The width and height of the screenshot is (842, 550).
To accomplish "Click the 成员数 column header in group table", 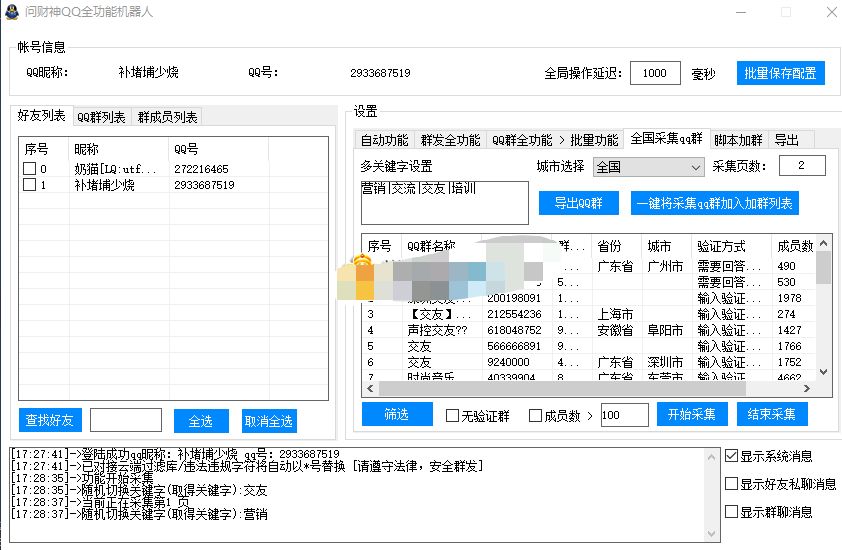I will (795, 246).
